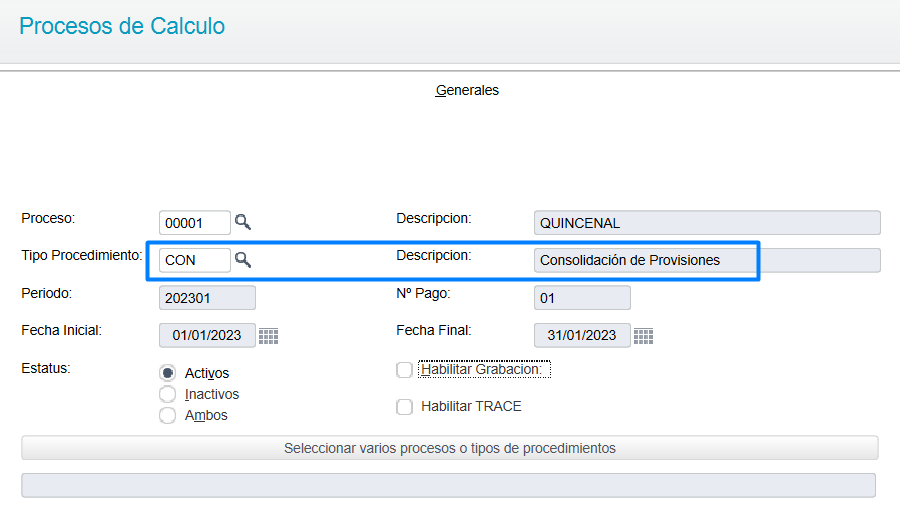Focus the Tipo Procedimiento CON field
The width and height of the screenshot is (900, 514).
pyautogui.click(x=195, y=260)
